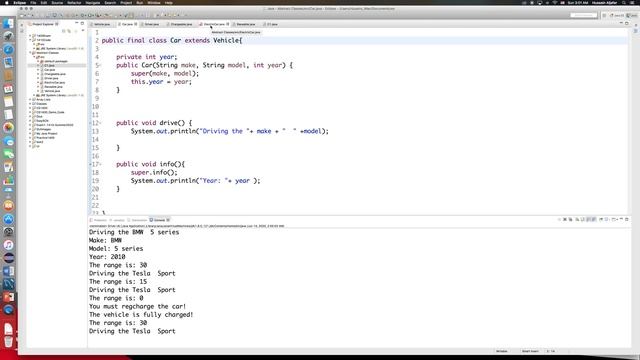Place cursor on 'private int year;' line
Image resolution: width=640 pixels, height=360 pixels.
(147, 57)
